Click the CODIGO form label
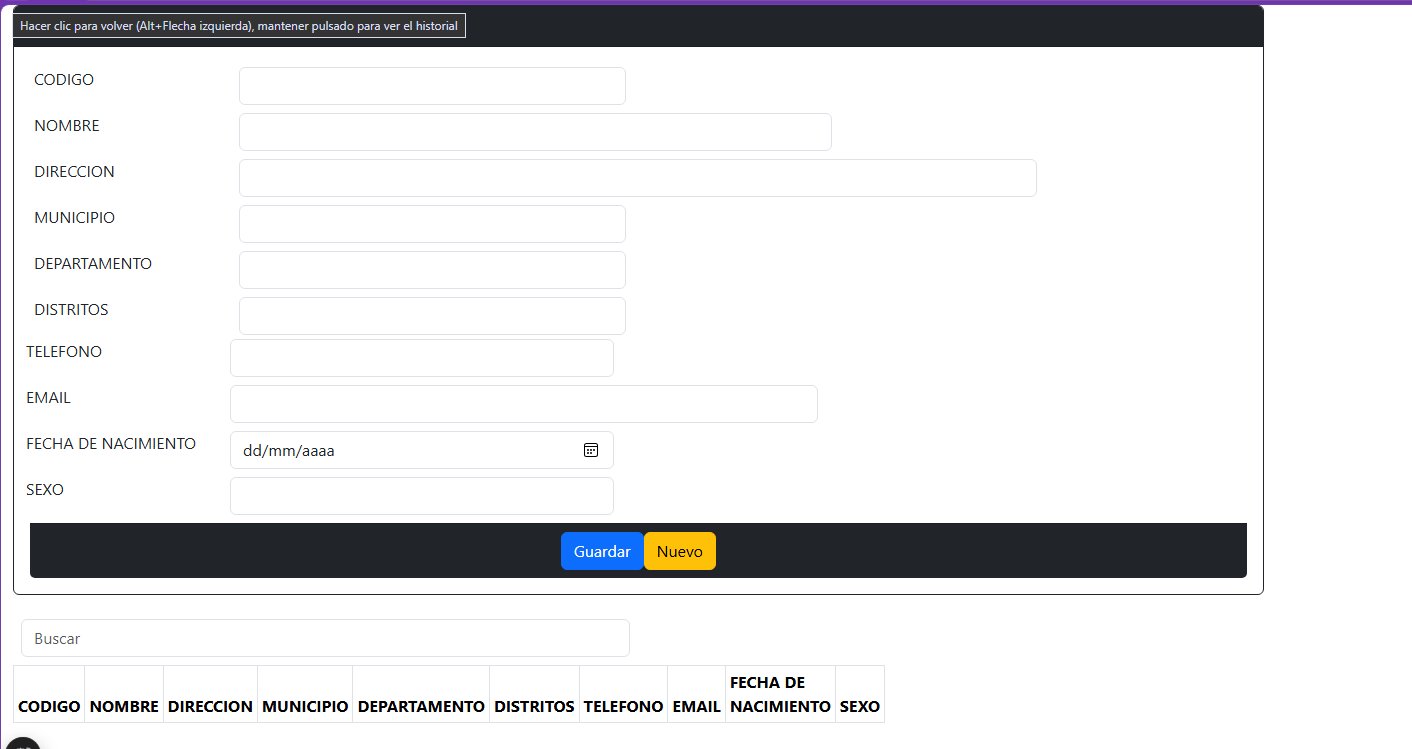1412x749 pixels. (64, 79)
